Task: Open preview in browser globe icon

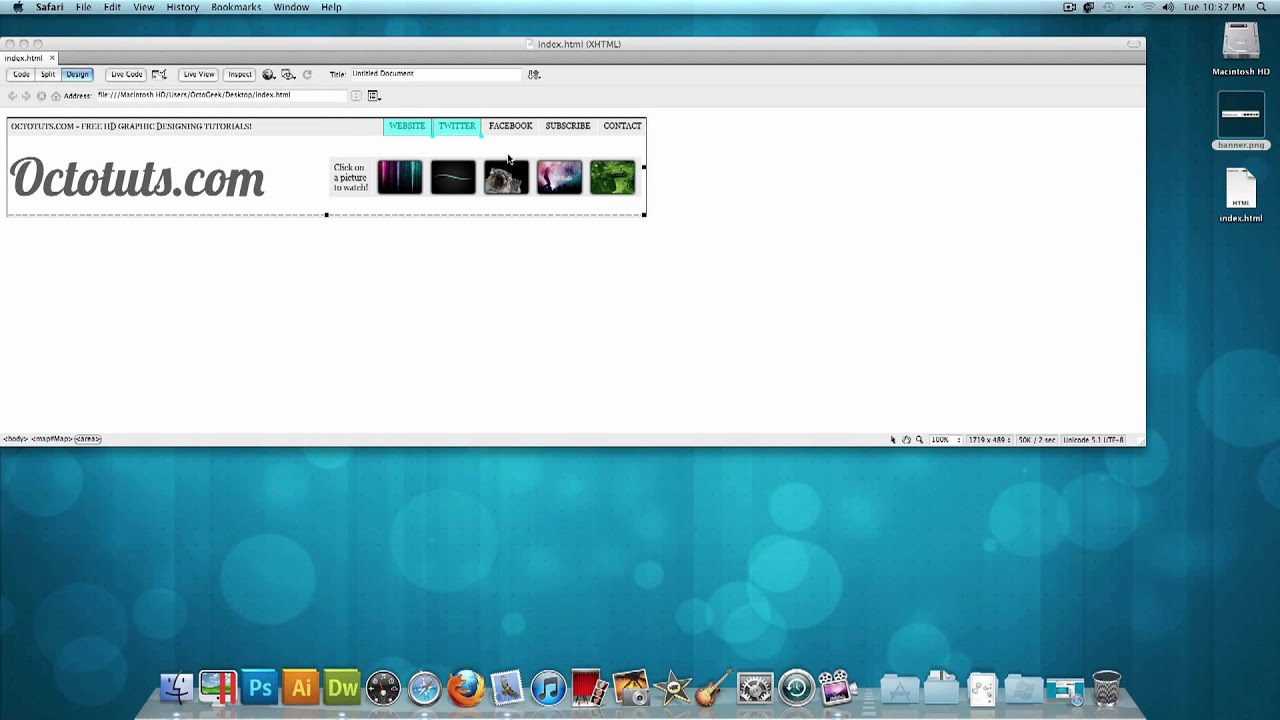Action: tap(268, 74)
